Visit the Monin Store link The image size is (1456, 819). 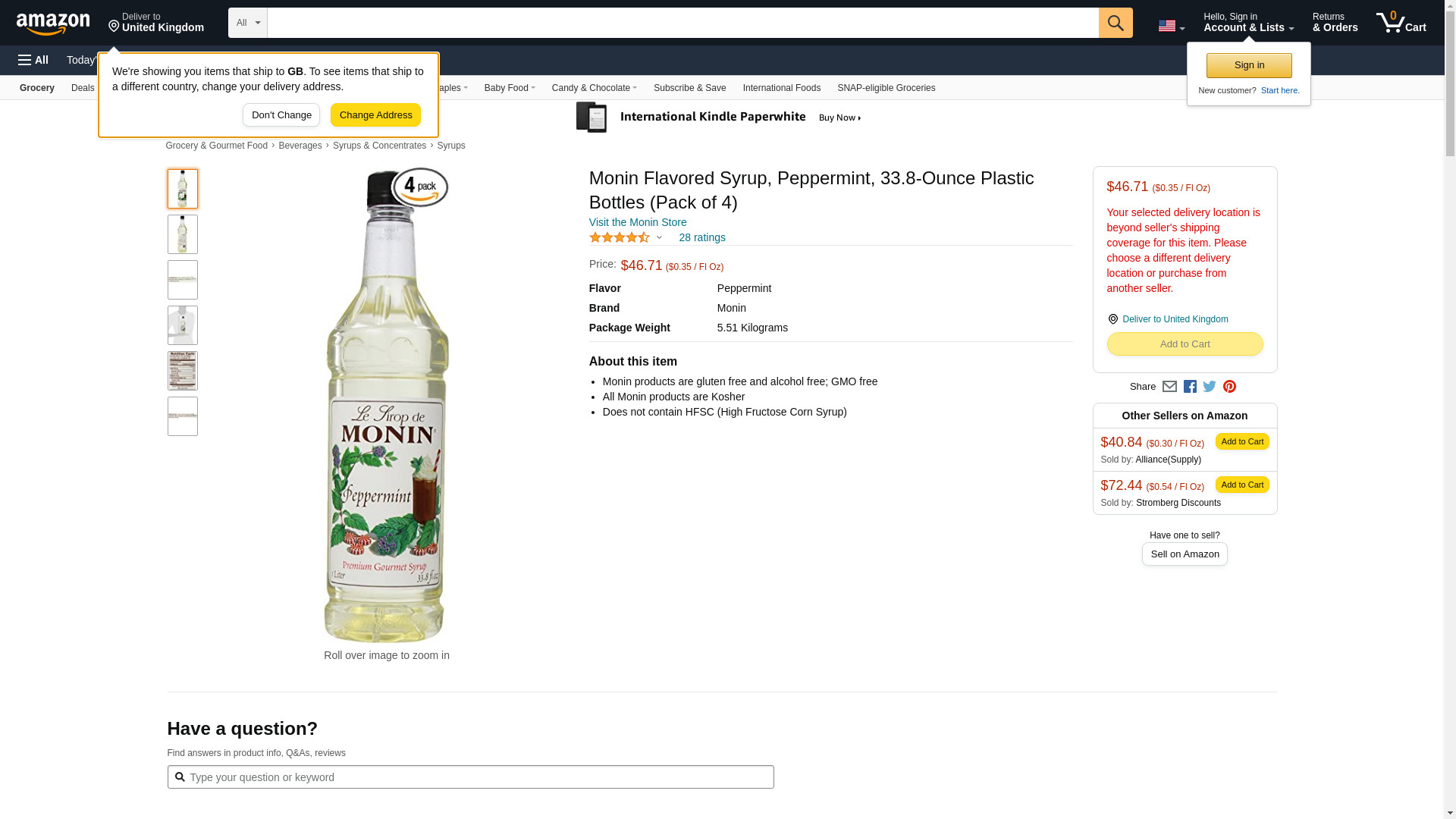point(638,222)
